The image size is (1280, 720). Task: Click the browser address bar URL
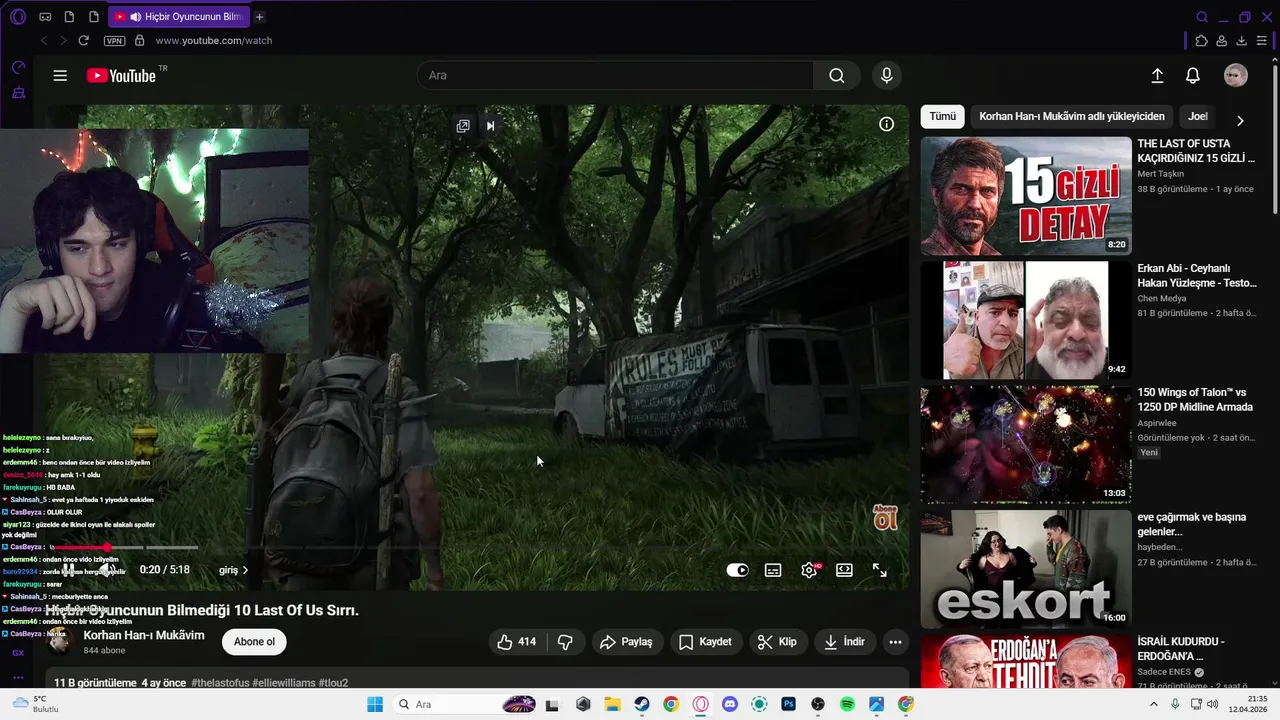[x=214, y=41]
